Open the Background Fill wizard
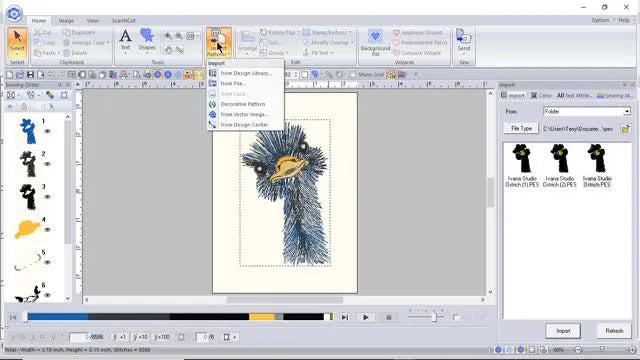This screenshot has height=360, width=640. [375, 42]
